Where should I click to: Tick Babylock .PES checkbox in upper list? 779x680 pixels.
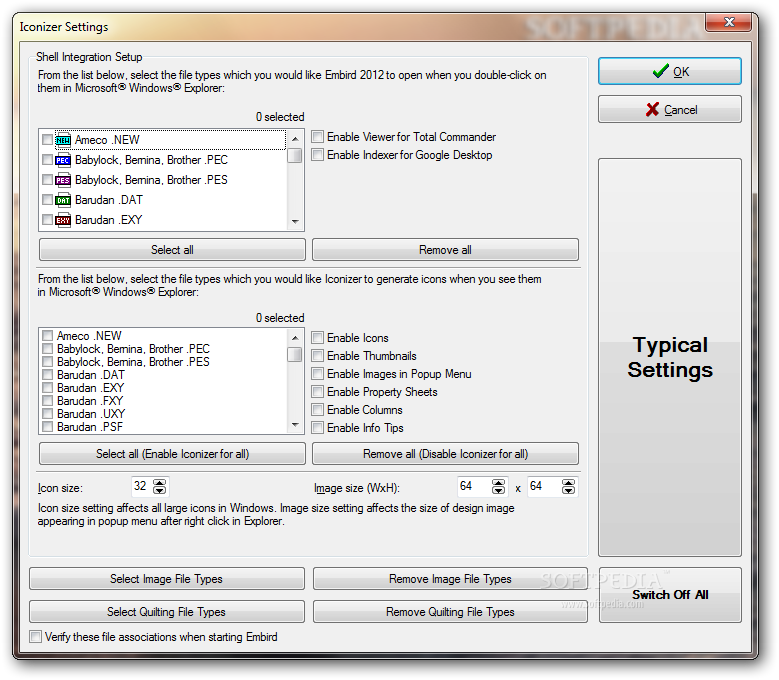(x=47, y=179)
